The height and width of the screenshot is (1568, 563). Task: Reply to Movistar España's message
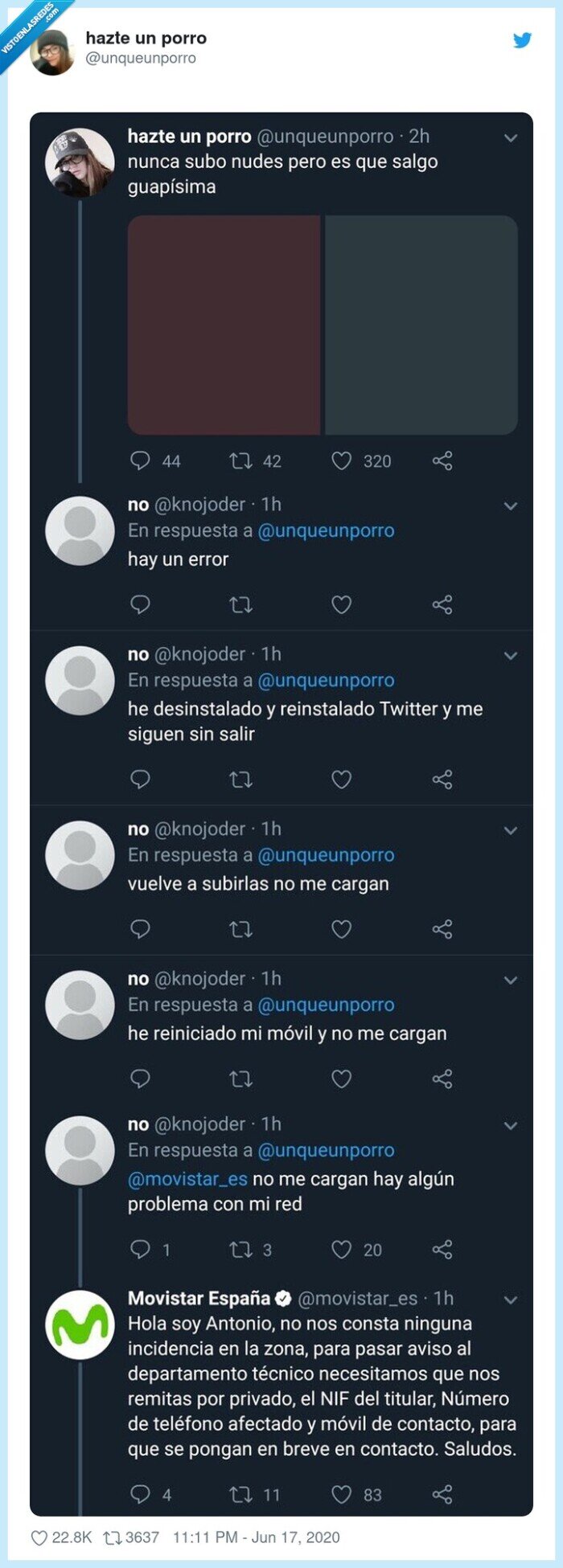tap(140, 1492)
